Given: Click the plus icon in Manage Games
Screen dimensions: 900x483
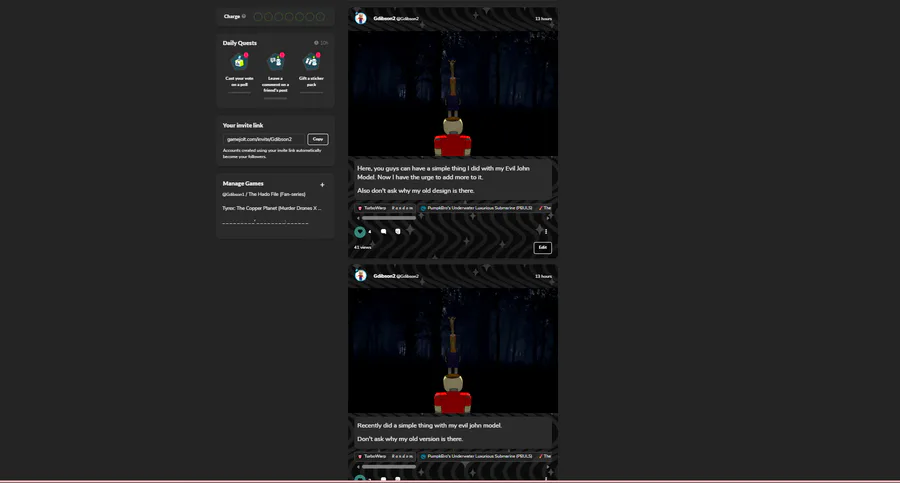Looking at the screenshot, I should click(x=322, y=185).
